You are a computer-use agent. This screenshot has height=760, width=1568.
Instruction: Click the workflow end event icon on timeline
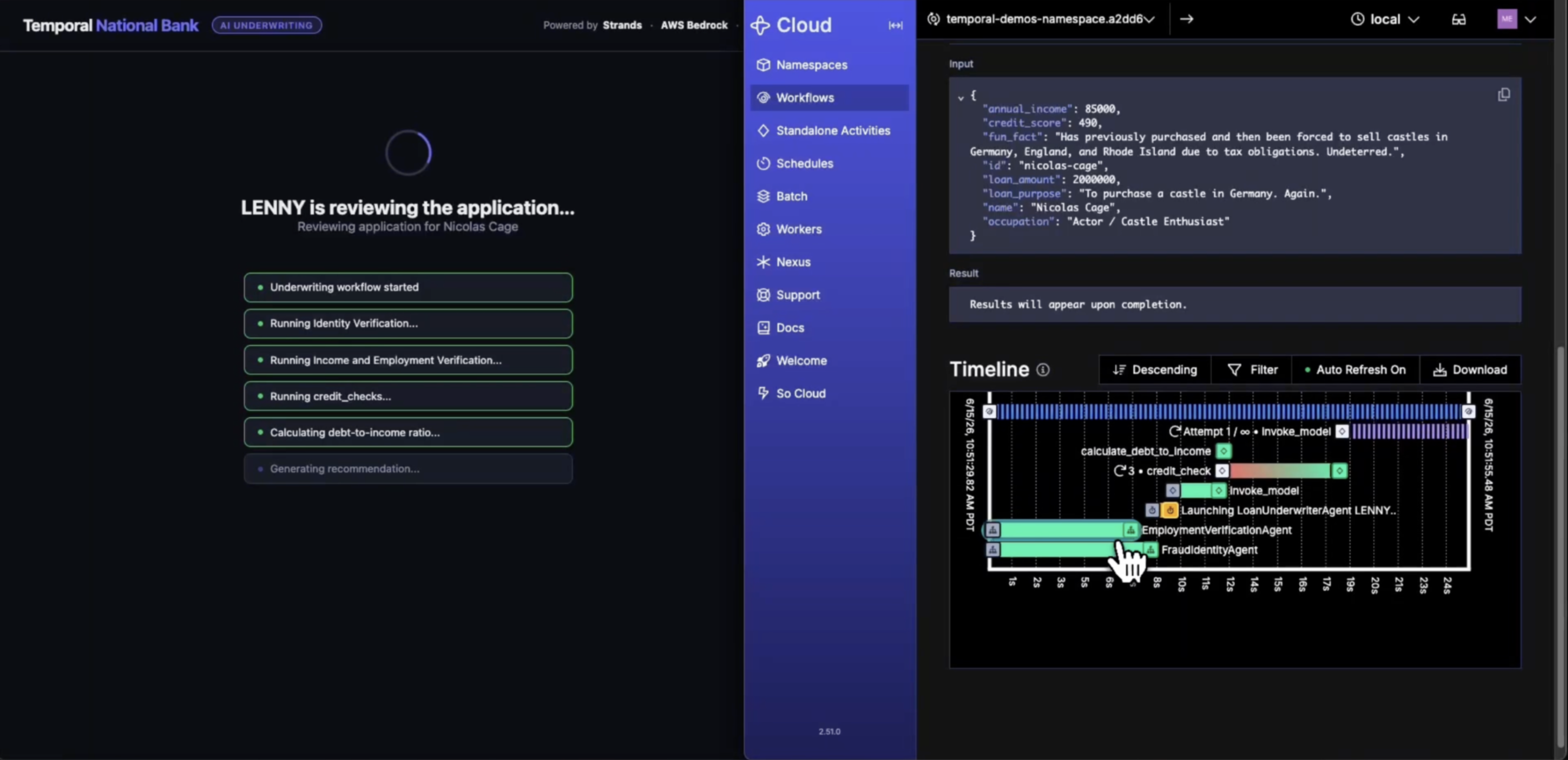point(1468,411)
